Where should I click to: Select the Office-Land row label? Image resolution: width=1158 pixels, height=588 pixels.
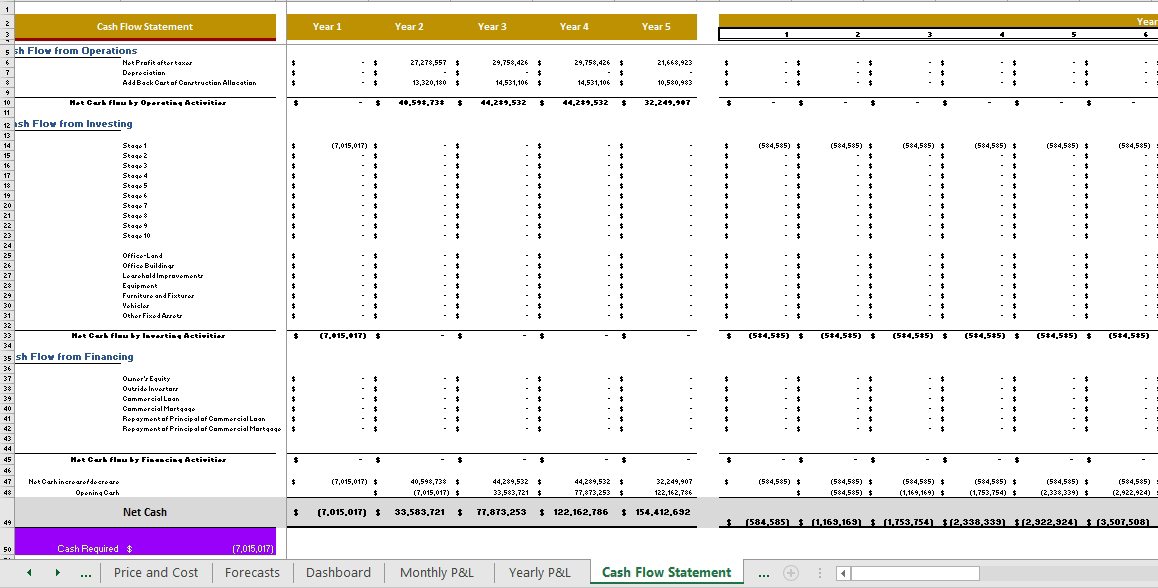(143, 256)
